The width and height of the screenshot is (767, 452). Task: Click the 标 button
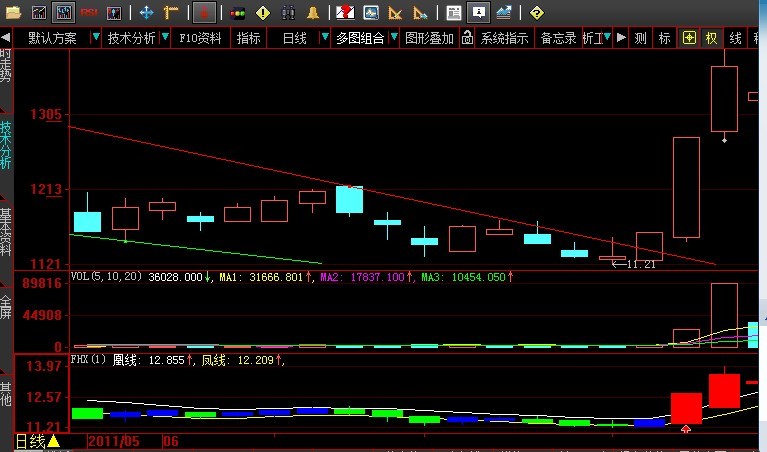click(x=664, y=38)
